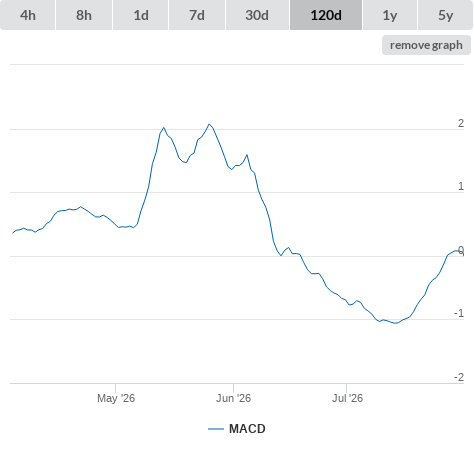Click the blue MACD legend line swatch
This screenshot has width=474, height=455.
(x=216, y=429)
